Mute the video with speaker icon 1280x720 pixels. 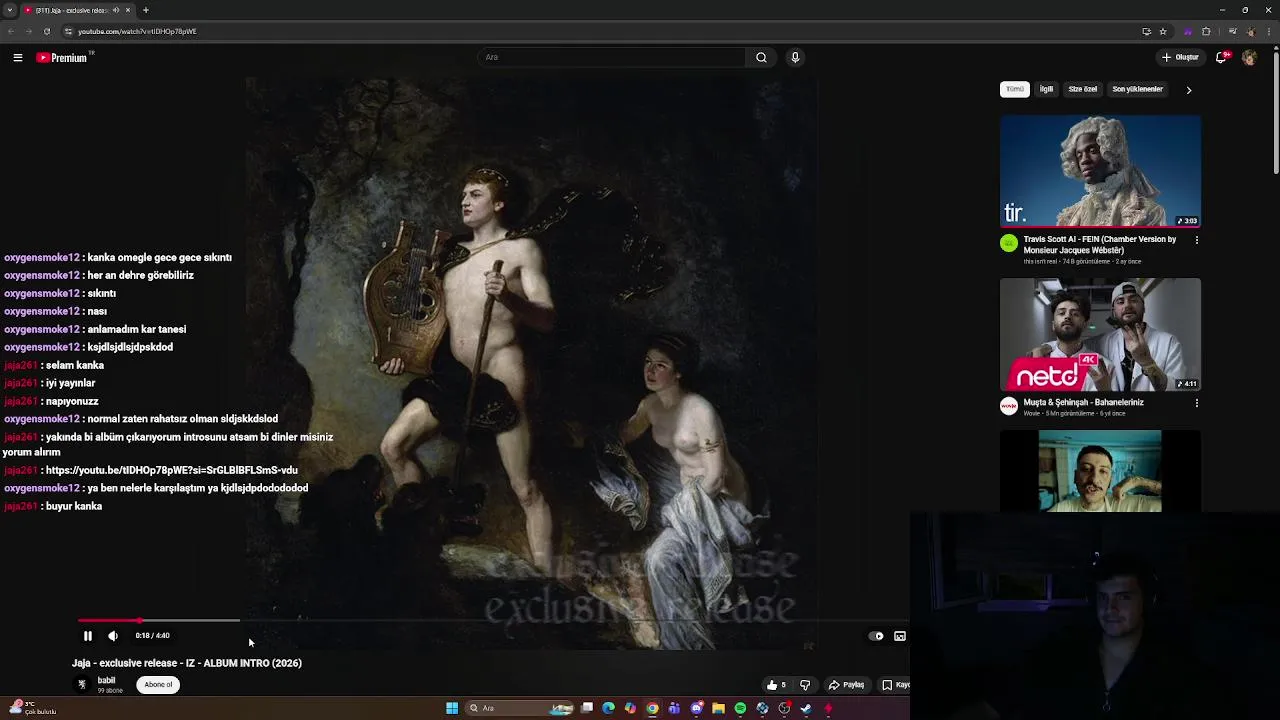(113, 636)
